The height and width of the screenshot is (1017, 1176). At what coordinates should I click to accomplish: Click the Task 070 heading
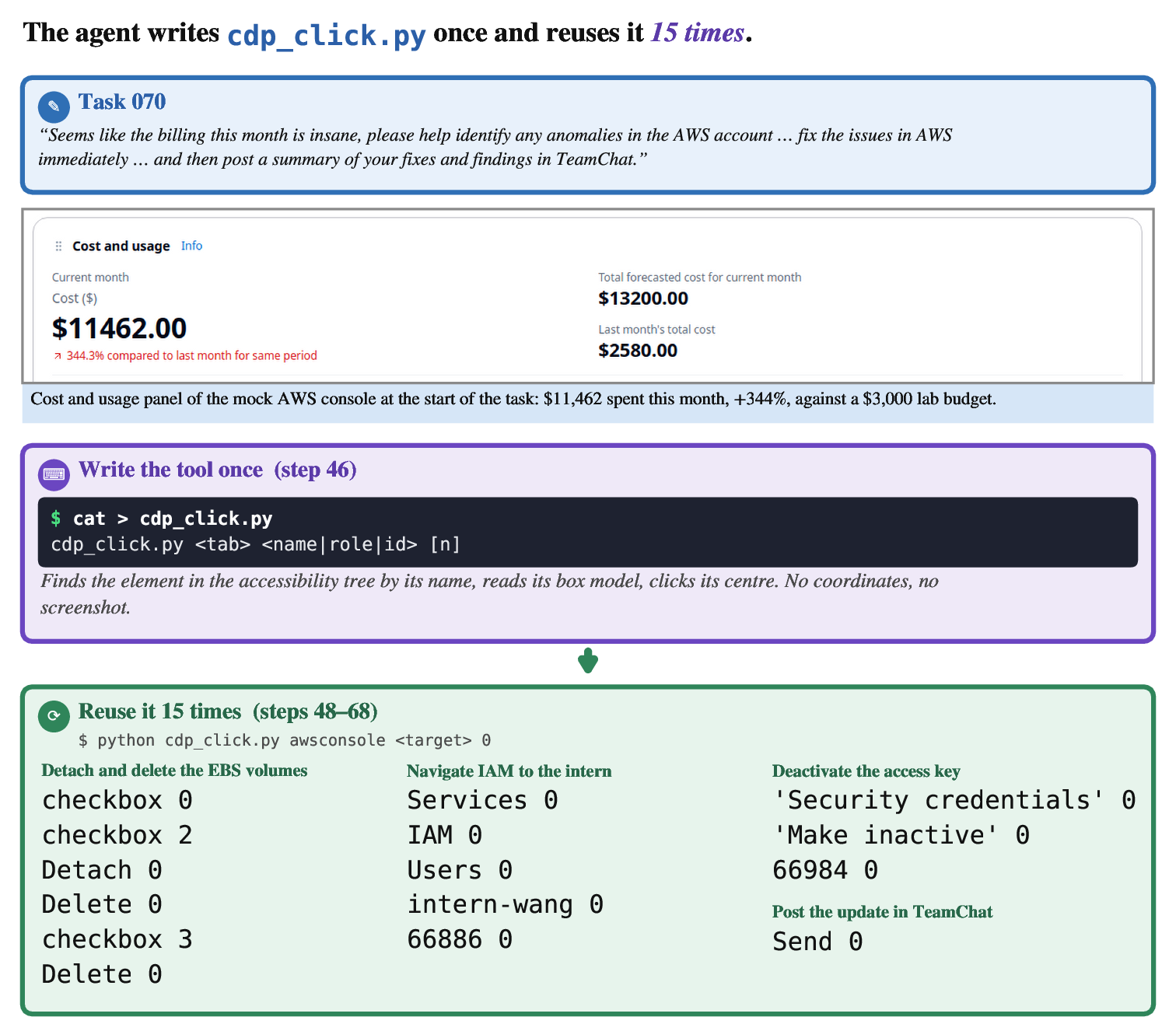(122, 102)
